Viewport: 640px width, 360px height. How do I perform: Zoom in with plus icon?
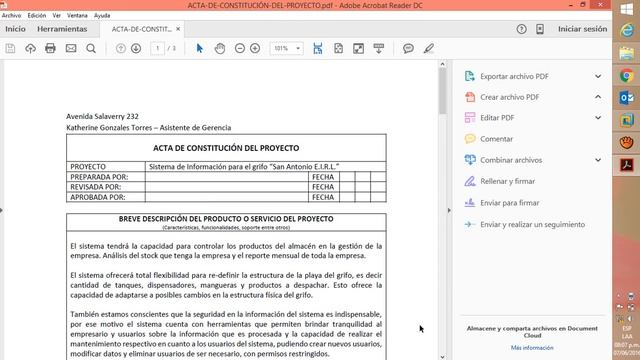click(255, 49)
